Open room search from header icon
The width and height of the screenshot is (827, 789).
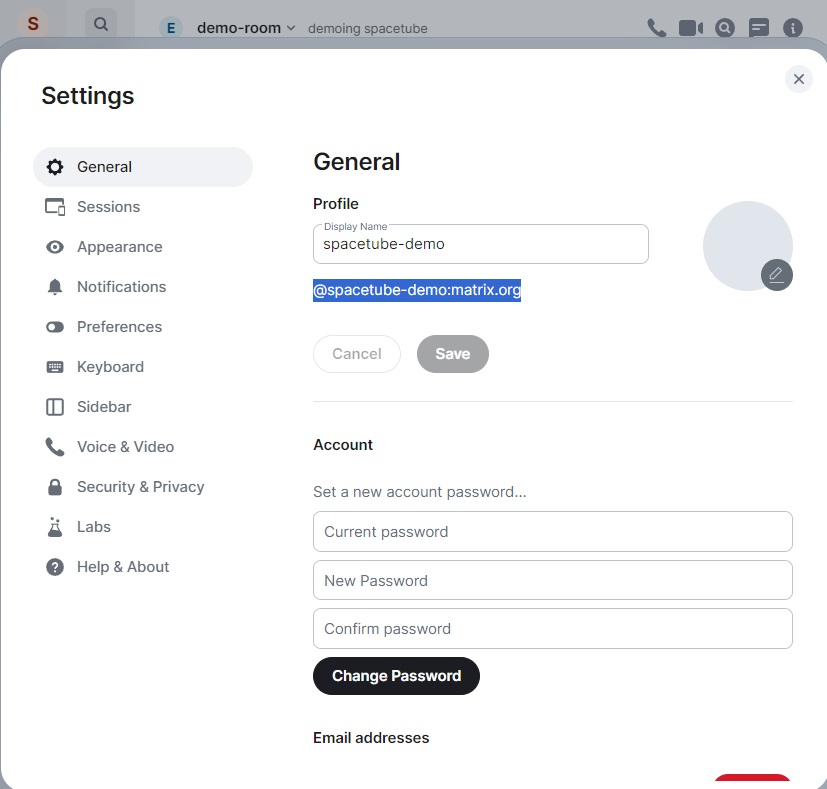click(x=725, y=27)
